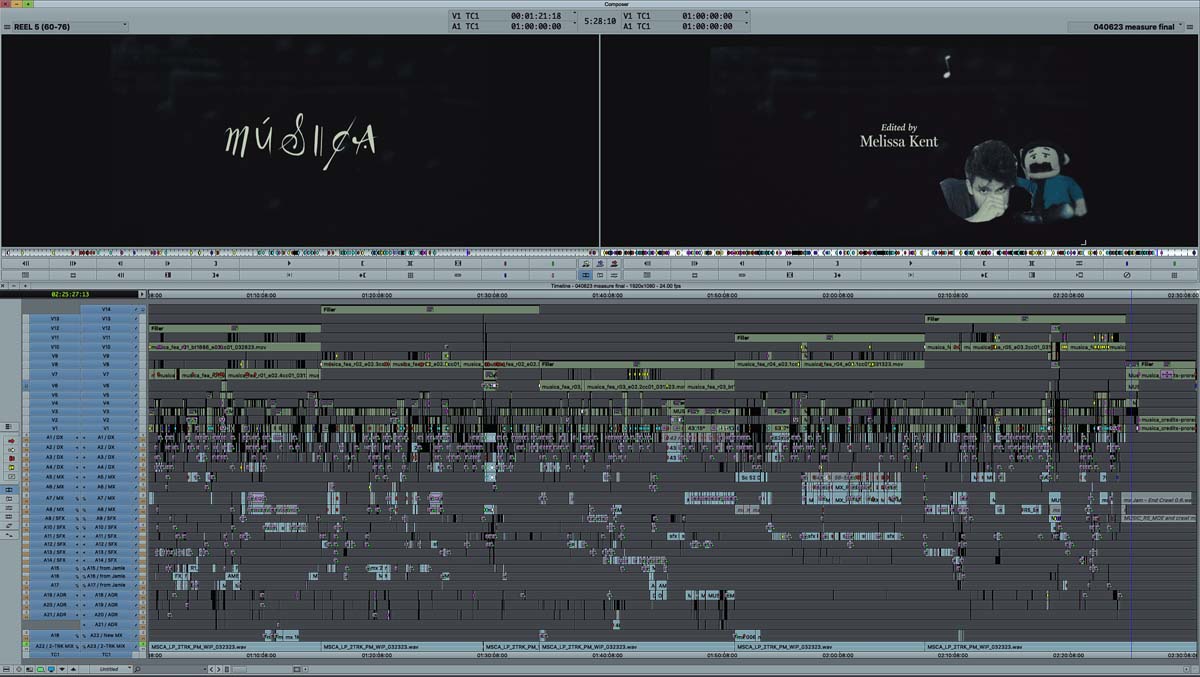The image size is (1200, 677).
Task: Open source V1 TC1 00:01:21:18 tracking menu
Action: (x=512, y=16)
